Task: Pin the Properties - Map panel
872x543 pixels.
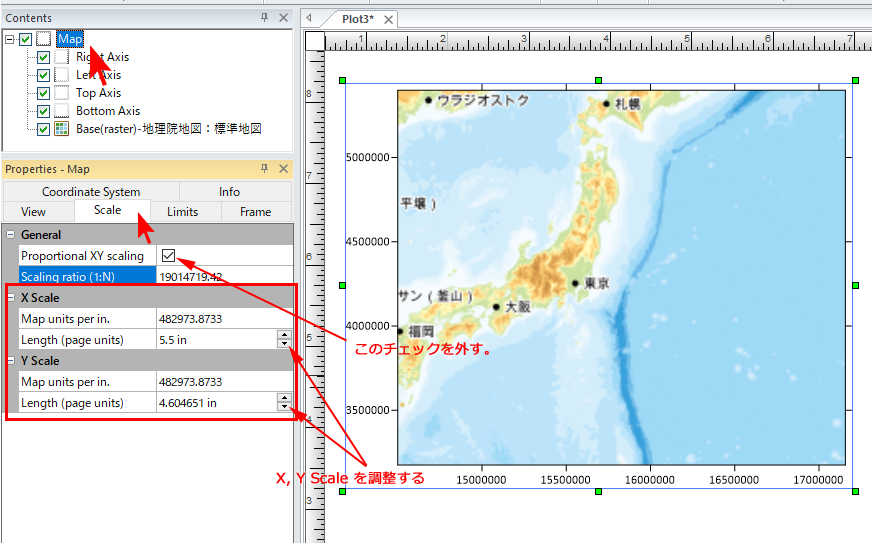Action: (264, 169)
